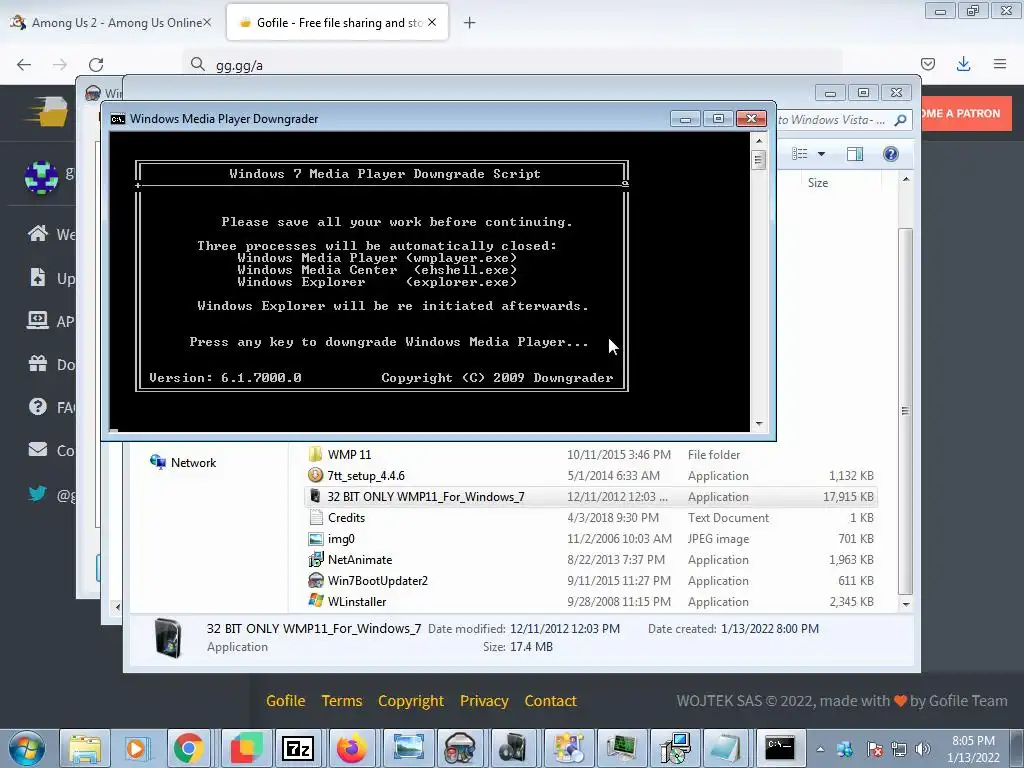Click the Gofile account avatar icon

41,177
